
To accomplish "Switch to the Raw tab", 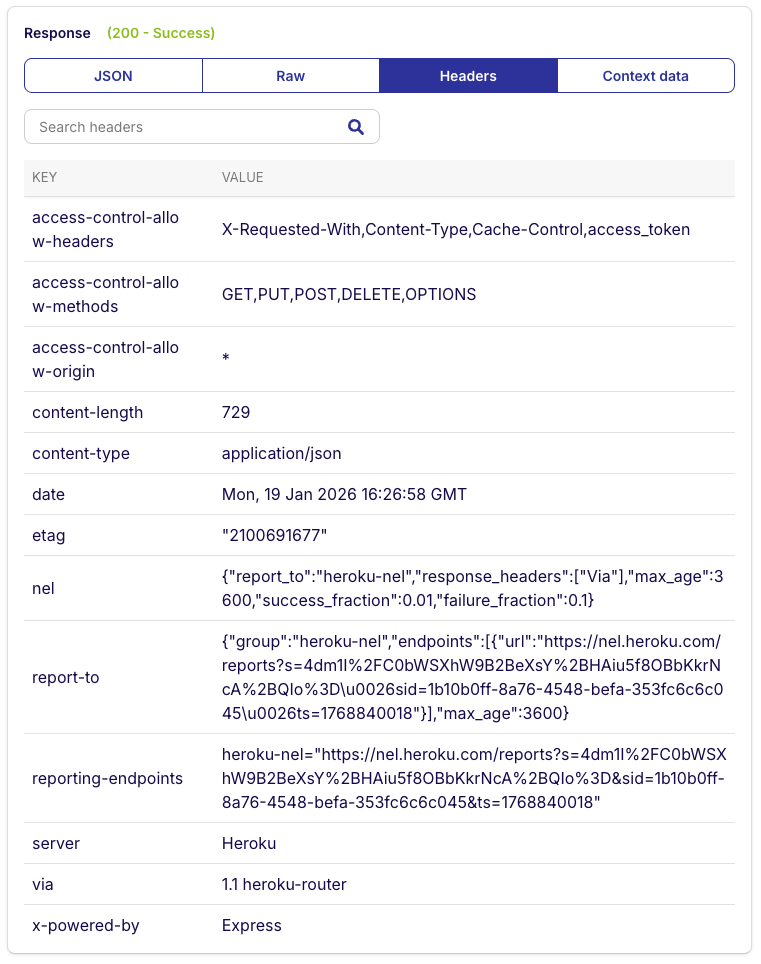I will click(x=290, y=75).
